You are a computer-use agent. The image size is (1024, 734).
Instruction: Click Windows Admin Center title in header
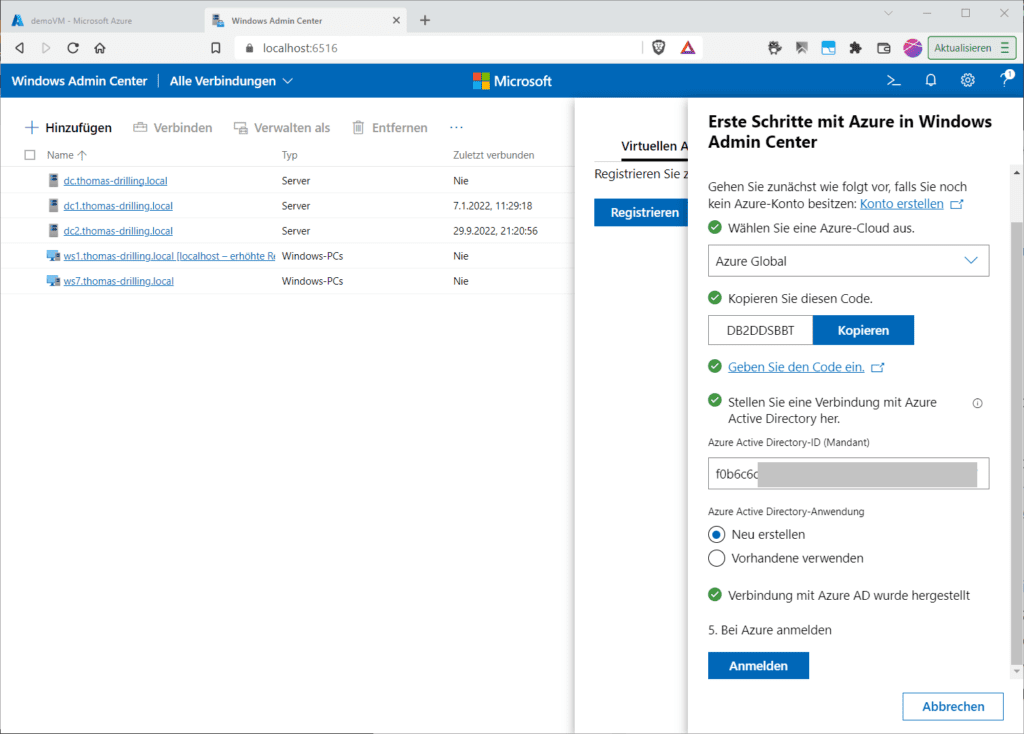(80, 81)
